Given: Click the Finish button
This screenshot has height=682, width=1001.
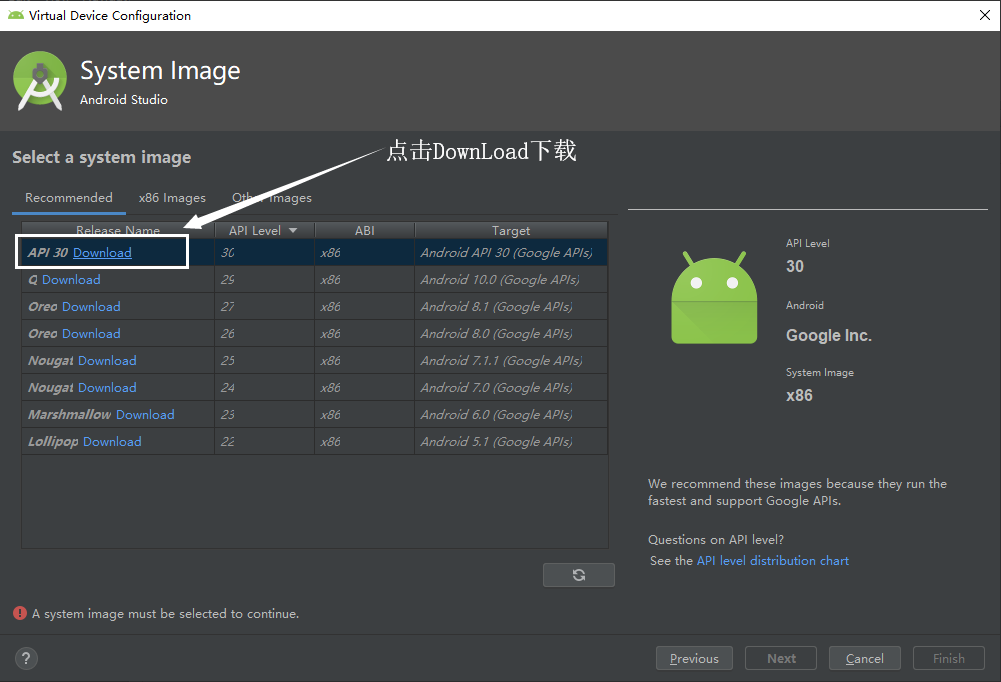Looking at the screenshot, I should [949, 658].
